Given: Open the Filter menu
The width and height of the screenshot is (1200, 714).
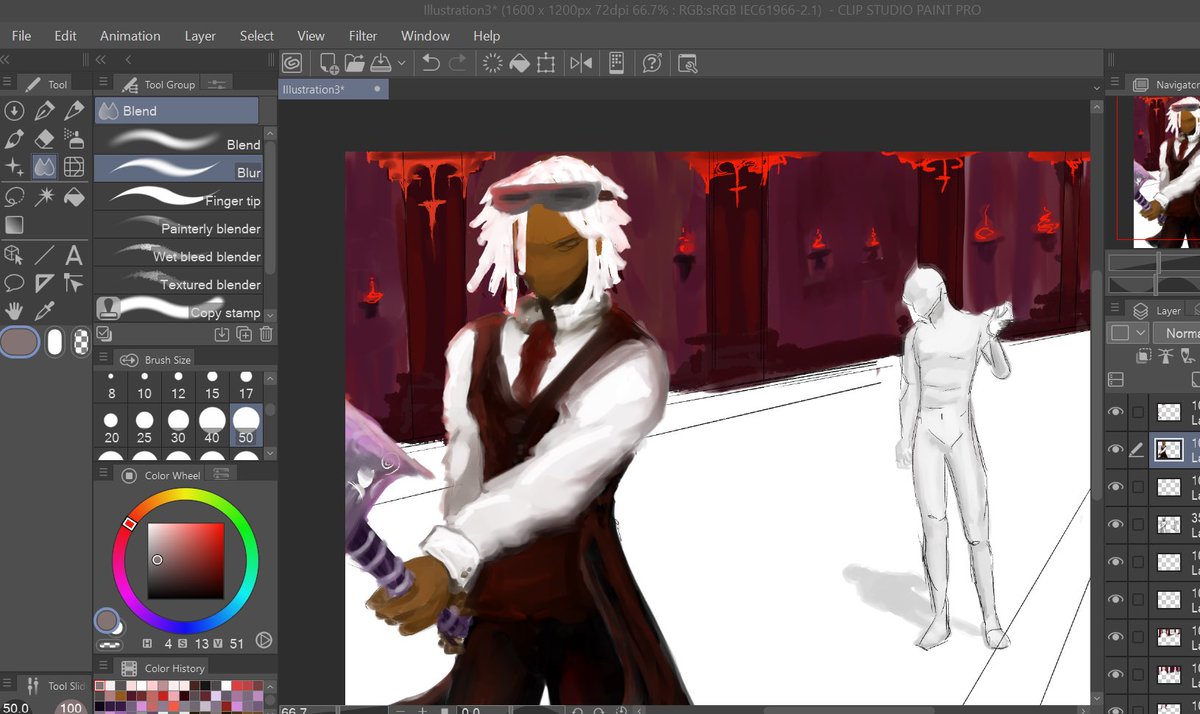Looking at the screenshot, I should click(363, 35).
